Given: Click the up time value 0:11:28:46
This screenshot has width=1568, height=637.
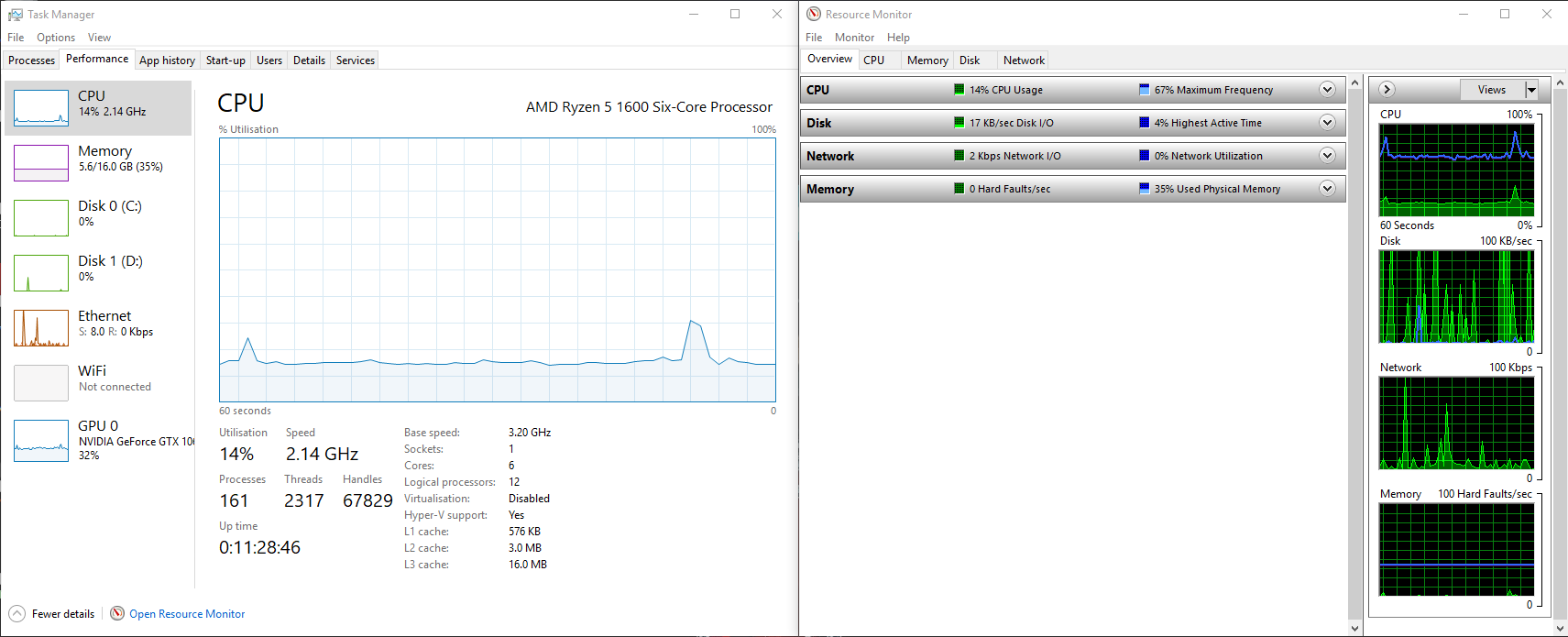Looking at the screenshot, I should pyautogui.click(x=259, y=547).
